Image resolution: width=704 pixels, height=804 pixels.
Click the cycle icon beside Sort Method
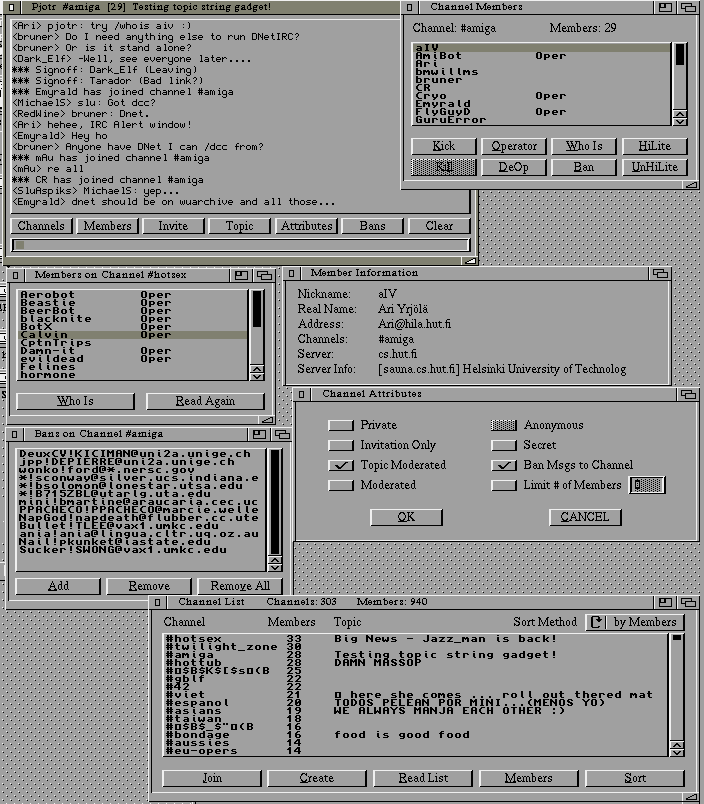point(597,622)
